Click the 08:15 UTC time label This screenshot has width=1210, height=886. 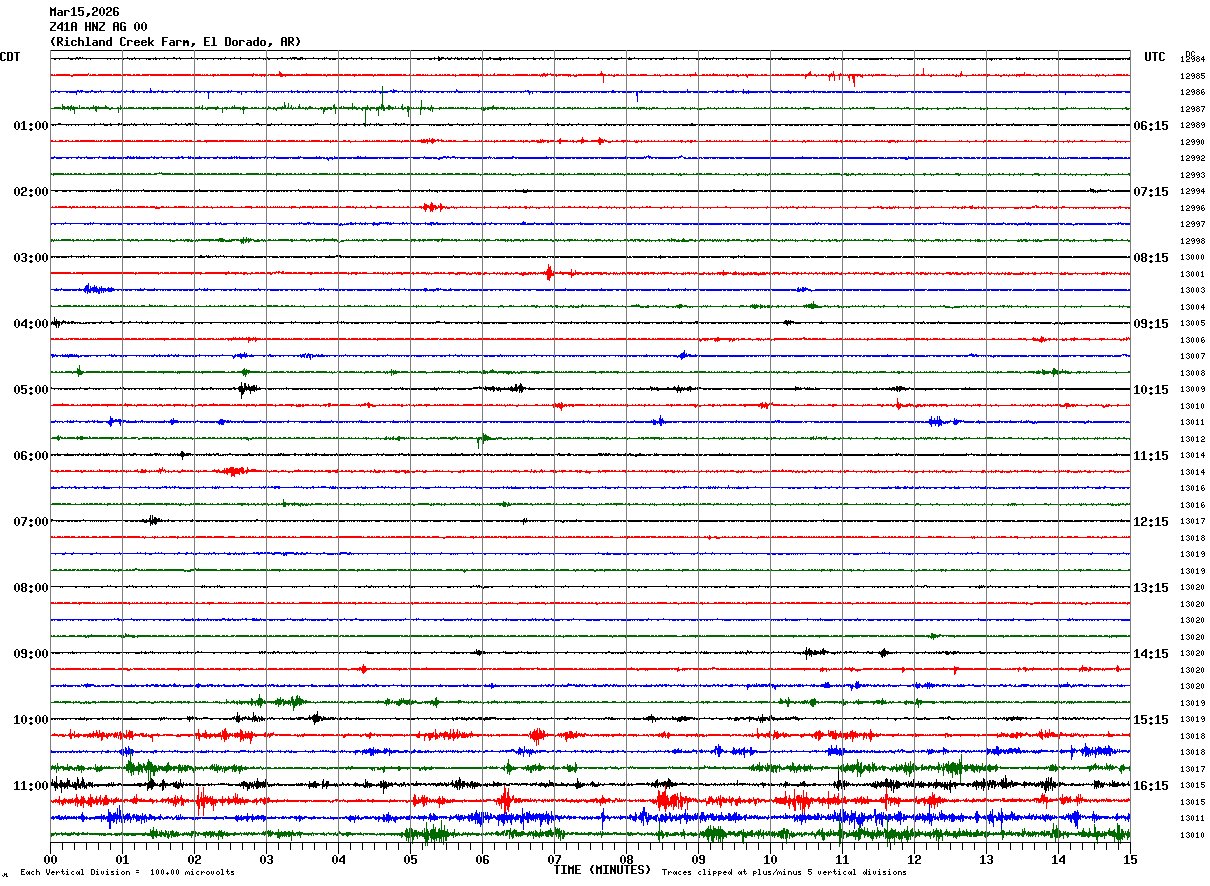click(1151, 258)
